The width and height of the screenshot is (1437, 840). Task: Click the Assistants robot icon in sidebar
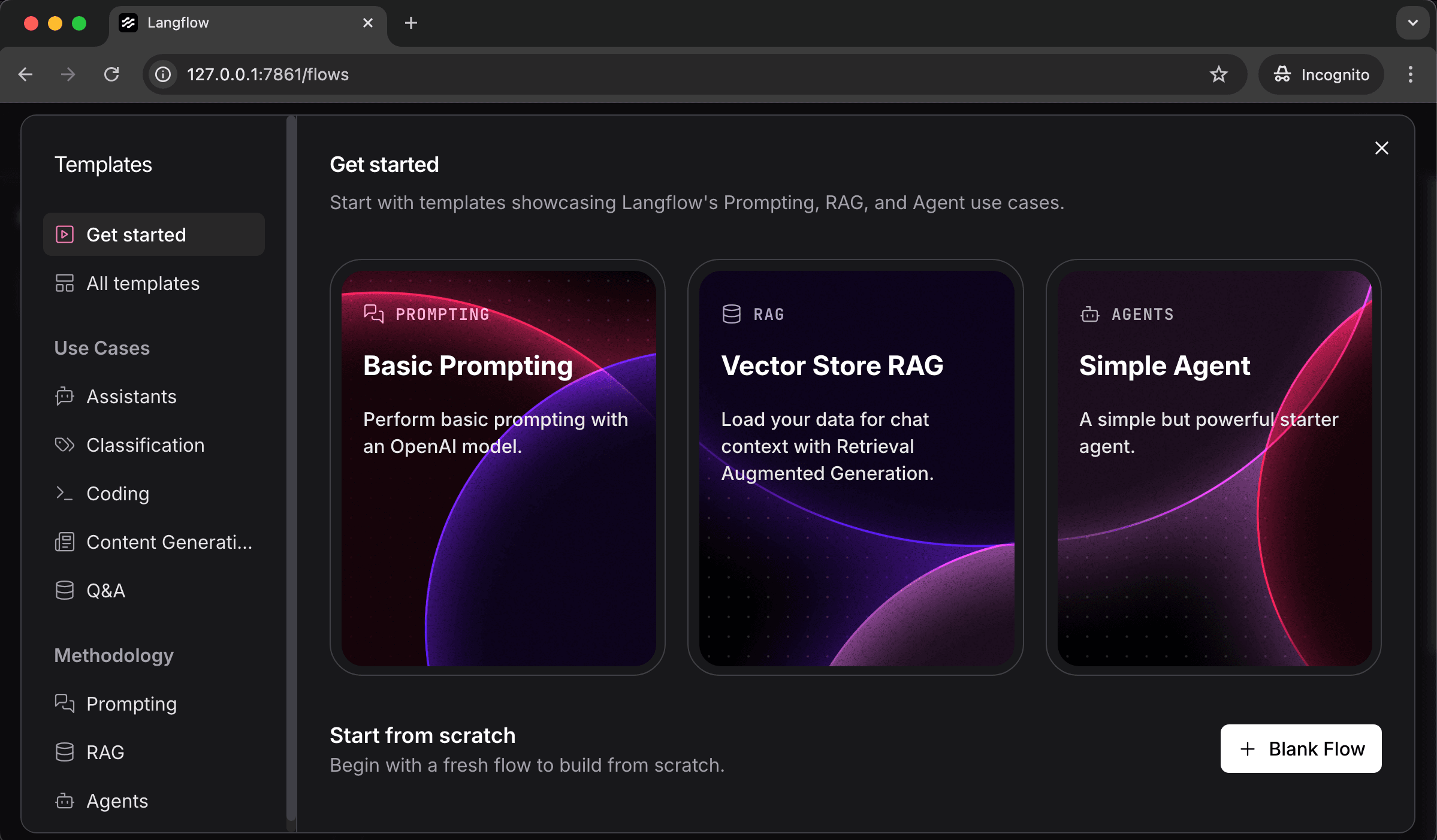[x=64, y=396]
